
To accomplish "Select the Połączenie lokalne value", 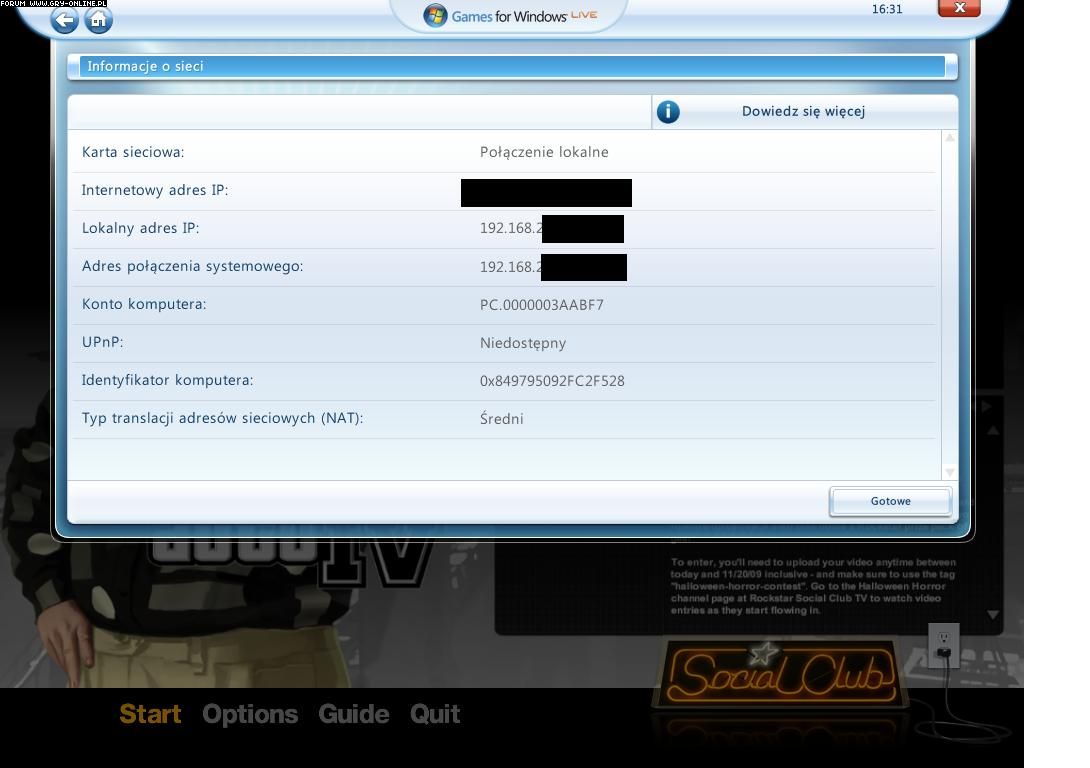I will (x=544, y=152).
